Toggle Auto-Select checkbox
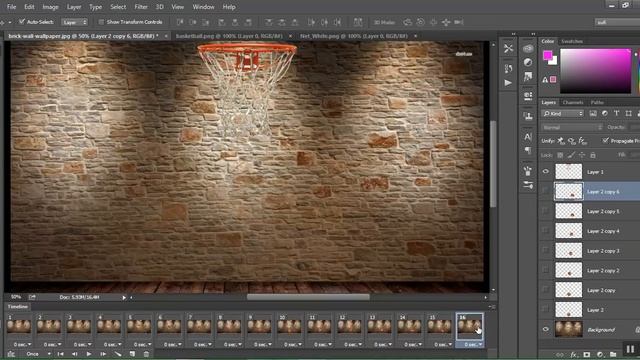 tap(22, 22)
